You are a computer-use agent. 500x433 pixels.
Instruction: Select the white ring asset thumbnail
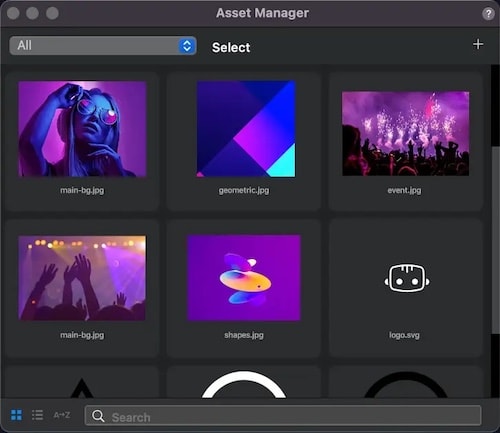pos(244,384)
